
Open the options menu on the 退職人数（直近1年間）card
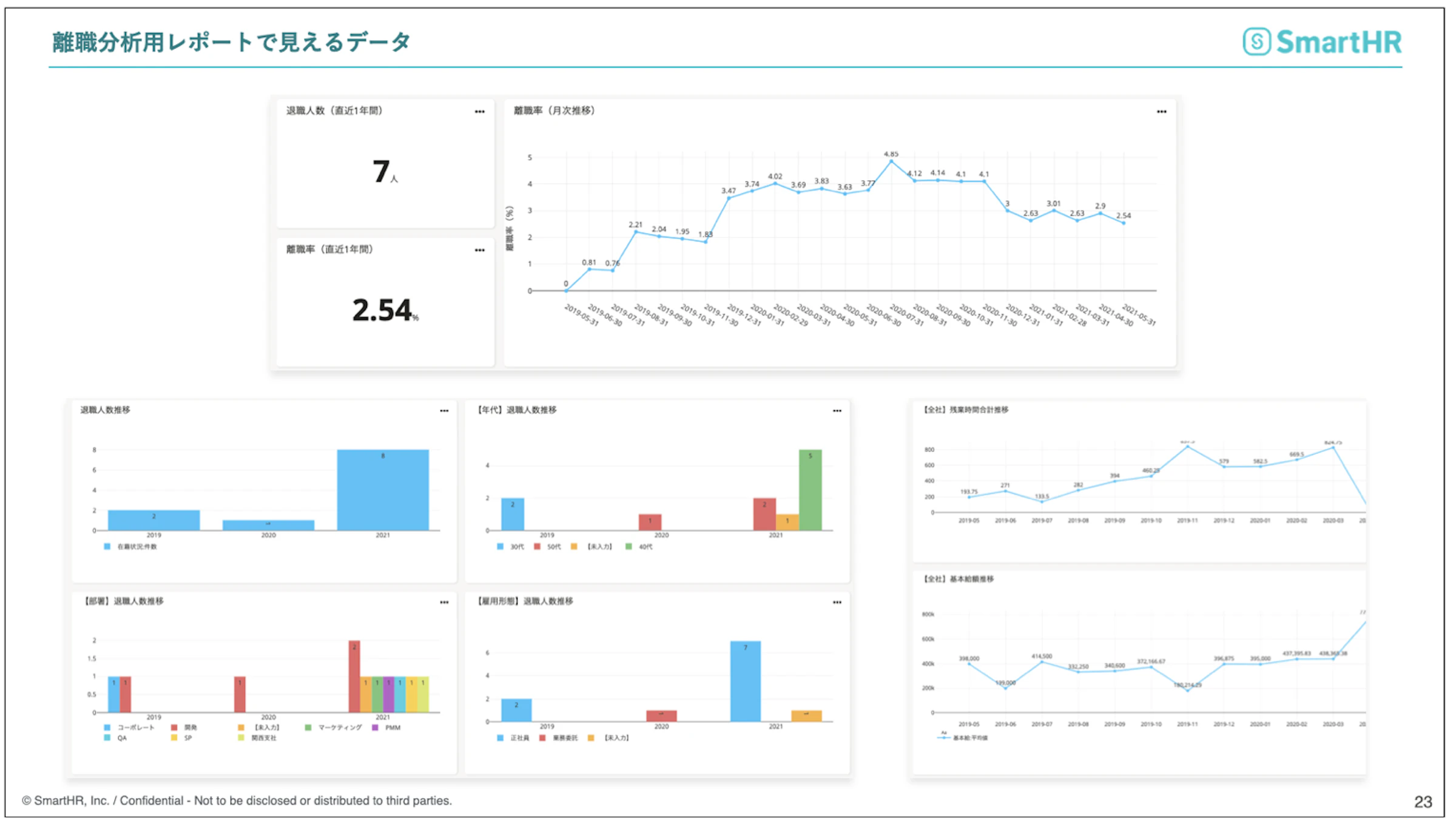(479, 110)
